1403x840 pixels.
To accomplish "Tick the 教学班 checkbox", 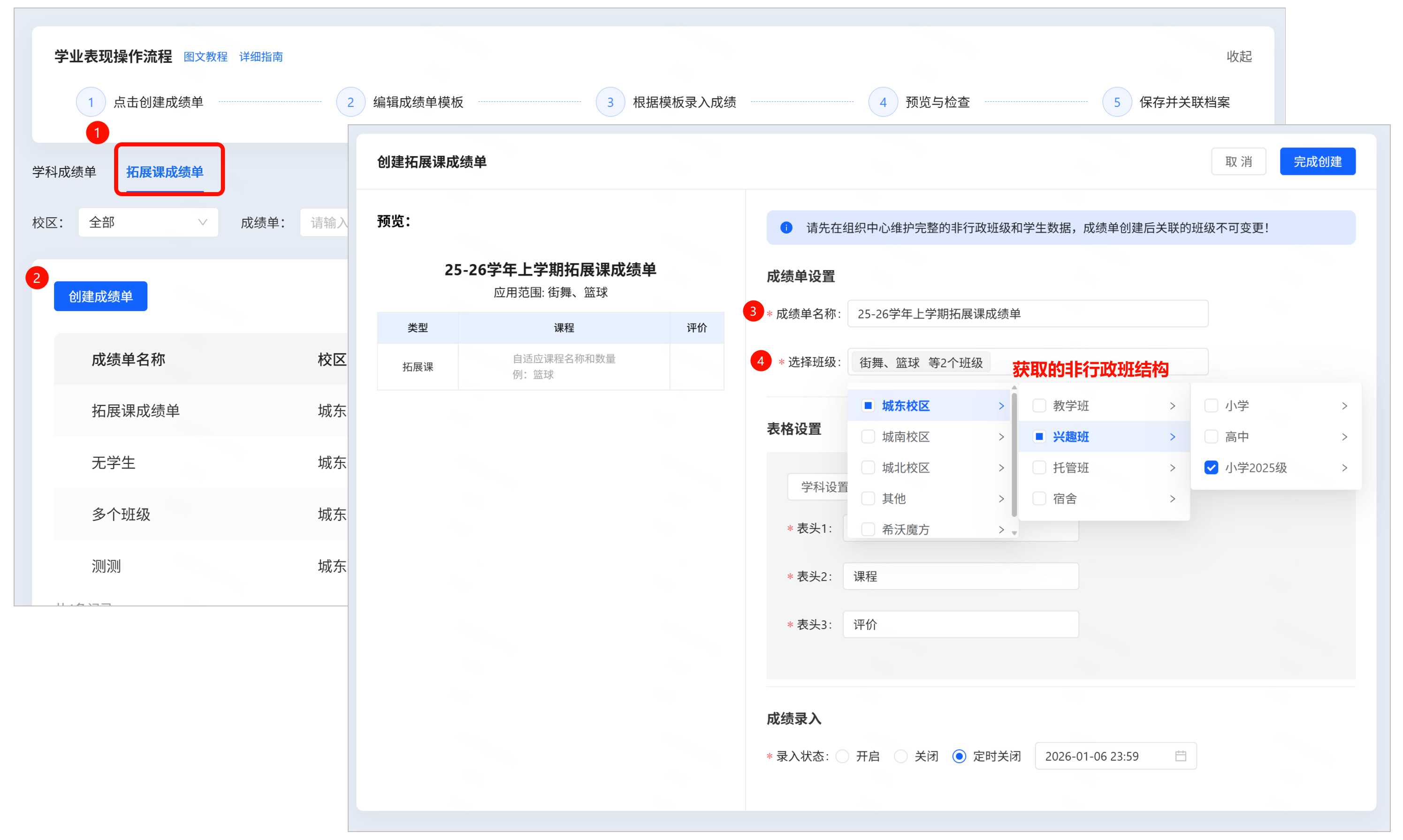I will click(1039, 405).
